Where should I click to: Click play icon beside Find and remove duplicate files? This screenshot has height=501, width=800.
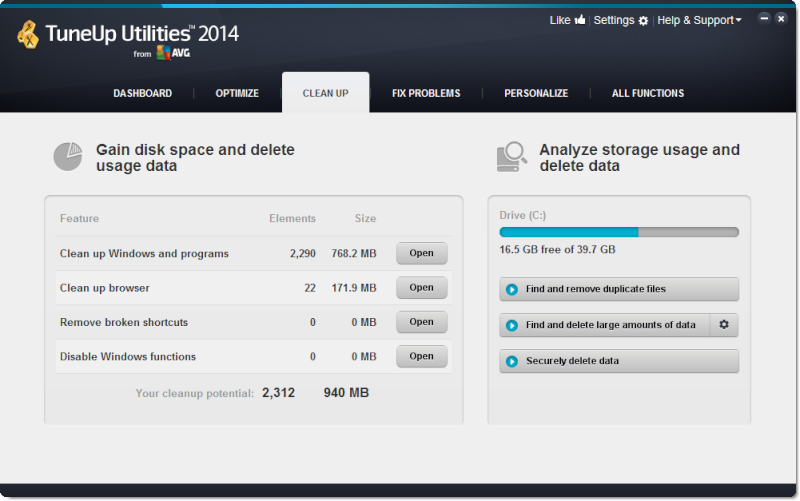pos(512,290)
